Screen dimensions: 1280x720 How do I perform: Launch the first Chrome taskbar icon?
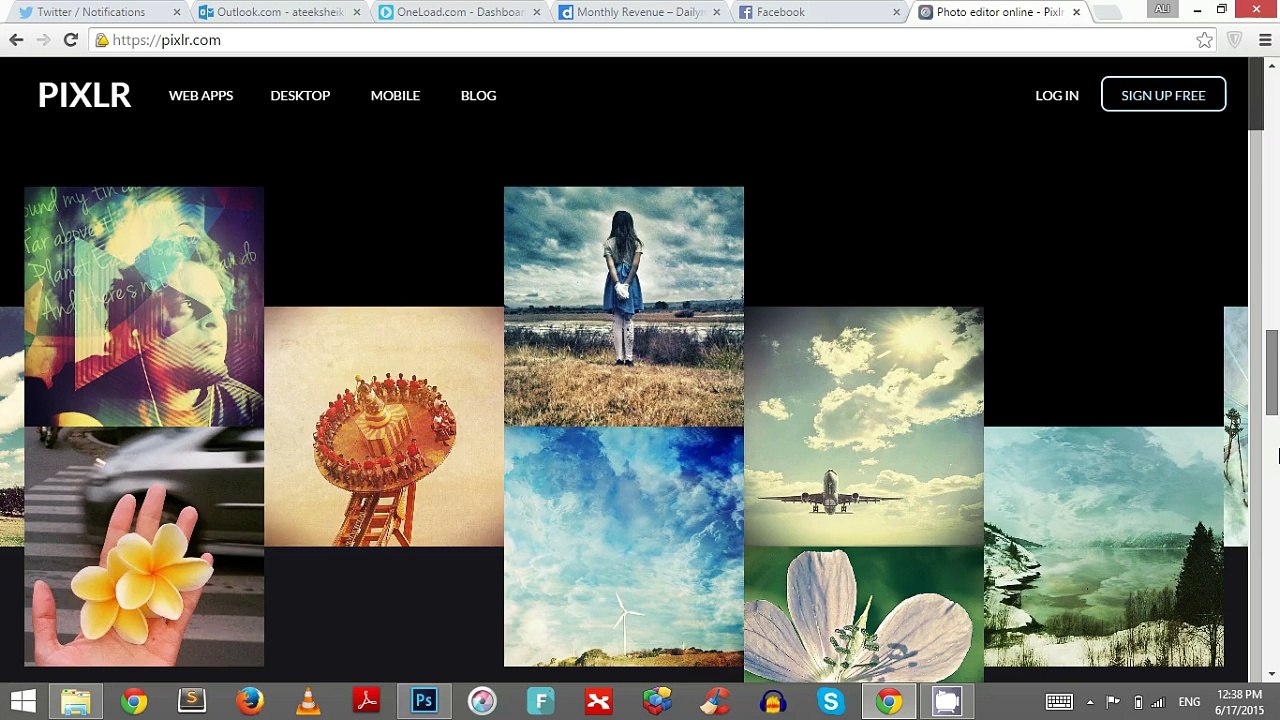click(x=133, y=701)
